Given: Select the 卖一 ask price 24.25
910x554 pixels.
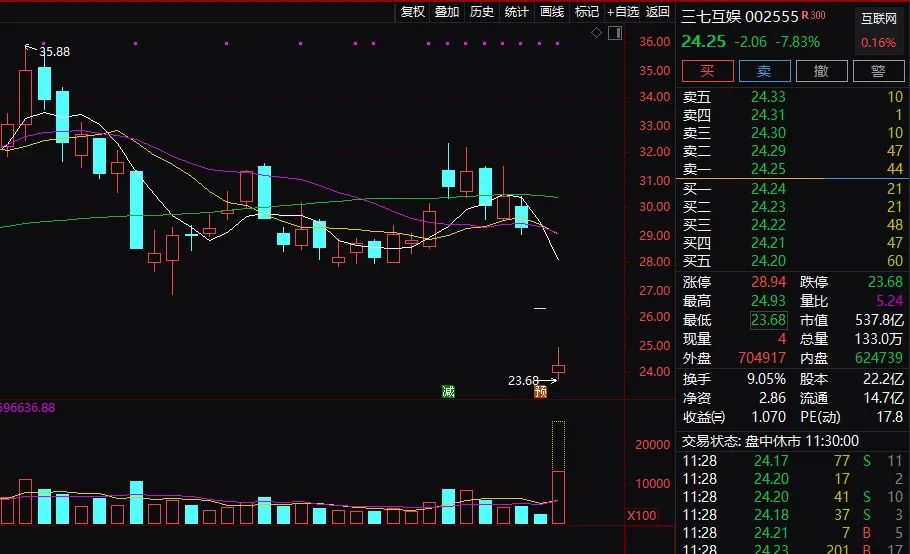Looking at the screenshot, I should point(768,168).
